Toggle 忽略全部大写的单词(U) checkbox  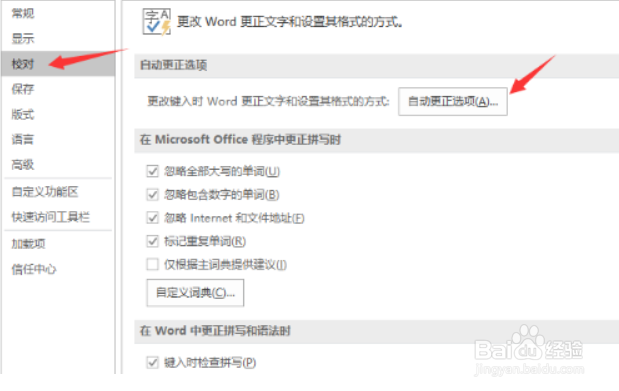point(152,171)
